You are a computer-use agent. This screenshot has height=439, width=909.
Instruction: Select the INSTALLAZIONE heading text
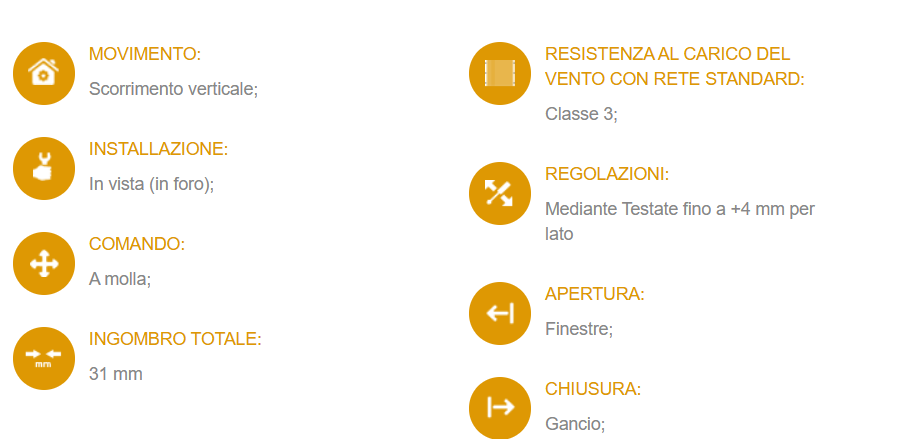pyautogui.click(x=158, y=149)
